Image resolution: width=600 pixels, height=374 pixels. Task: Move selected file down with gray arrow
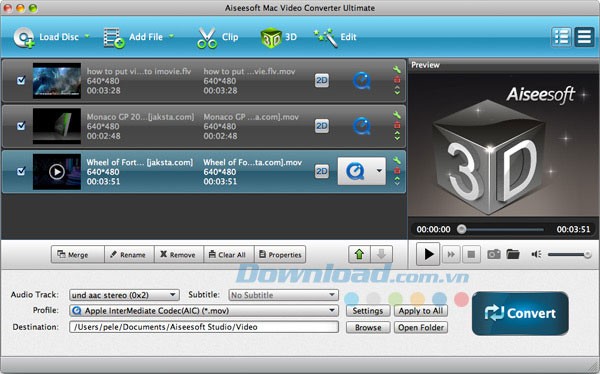[381, 254]
